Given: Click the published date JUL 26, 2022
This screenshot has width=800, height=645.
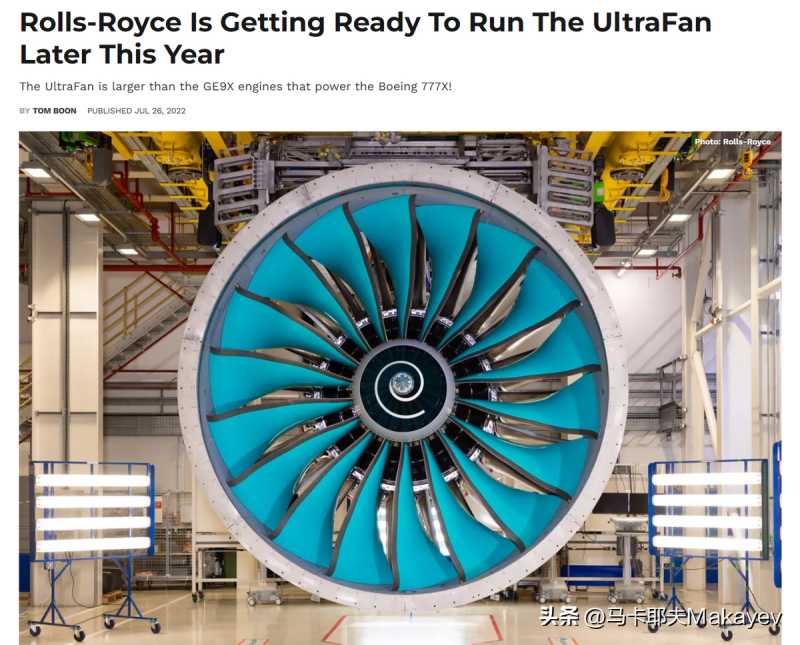Looking at the screenshot, I should coord(160,111).
